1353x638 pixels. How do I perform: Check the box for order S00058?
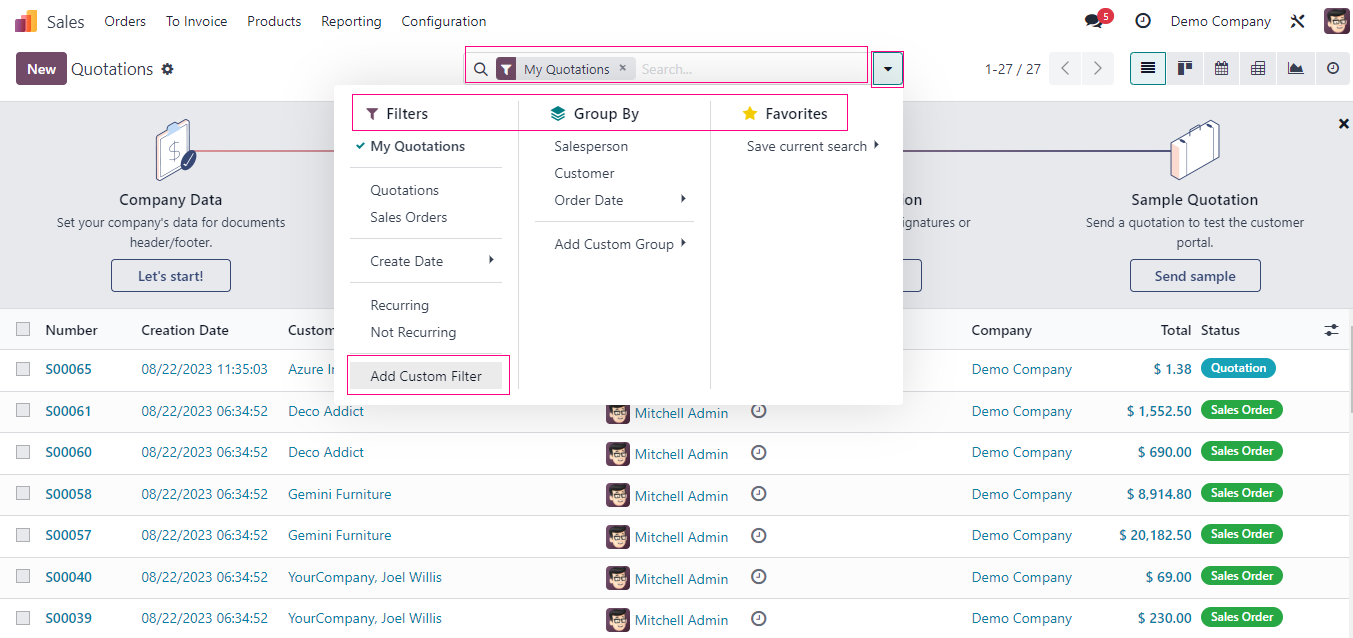(23, 494)
